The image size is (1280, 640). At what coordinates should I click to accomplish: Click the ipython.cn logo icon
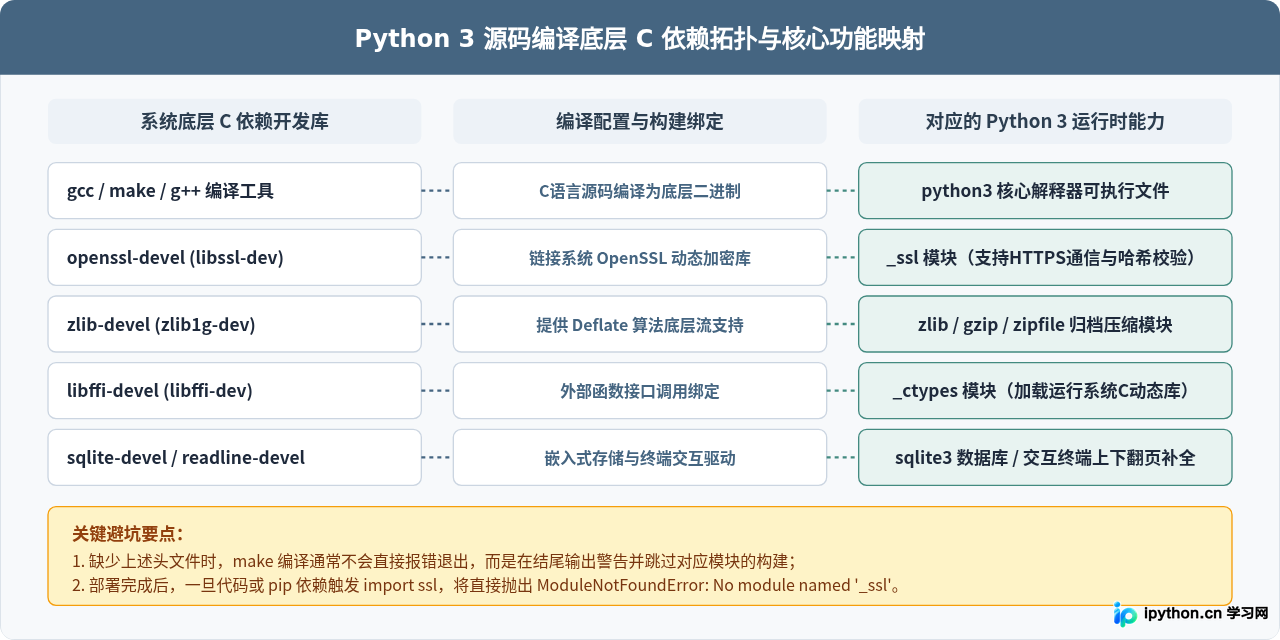1126,614
